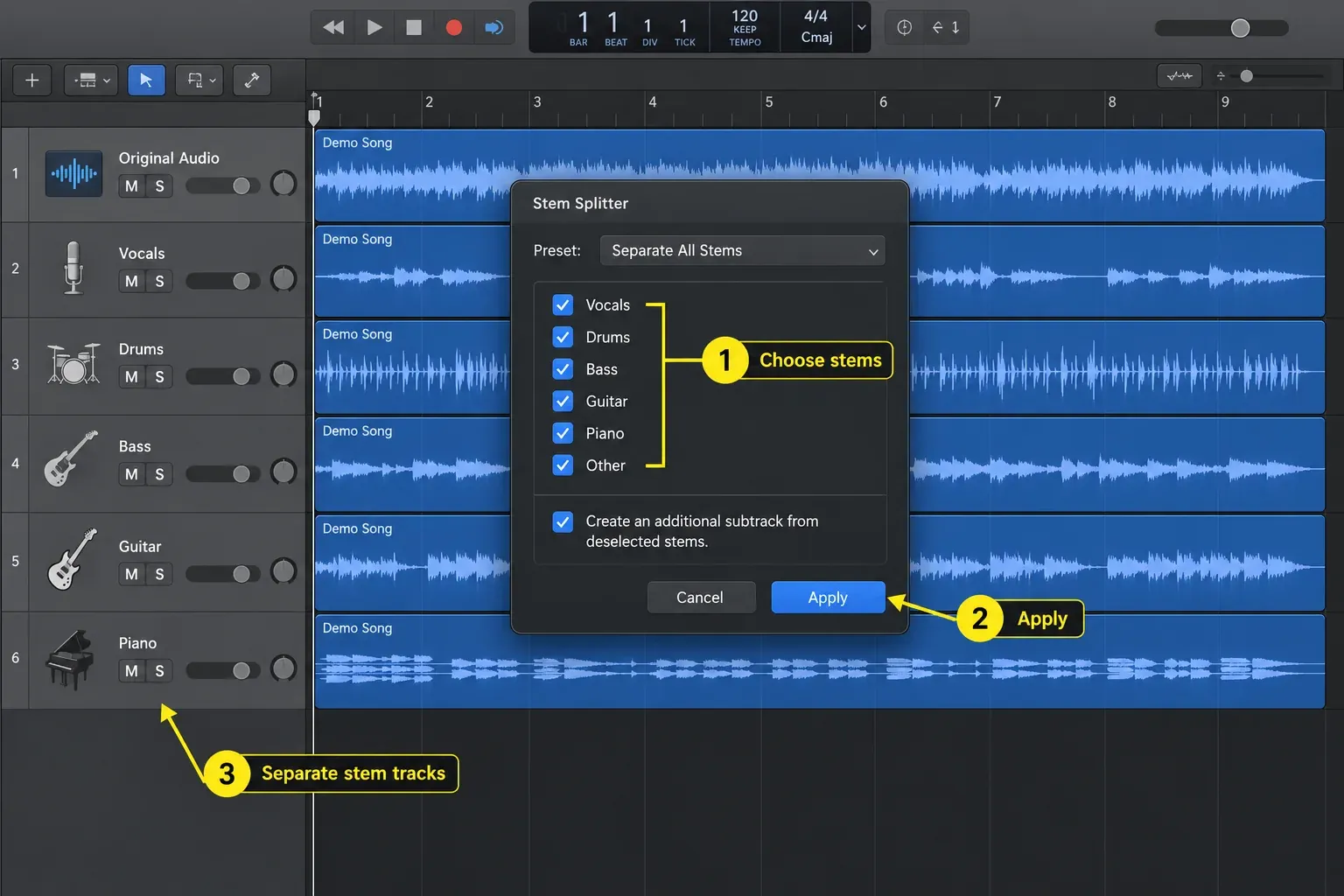This screenshot has height=896, width=1344.
Task: Click the 120 tempo display
Action: pyautogui.click(x=745, y=27)
